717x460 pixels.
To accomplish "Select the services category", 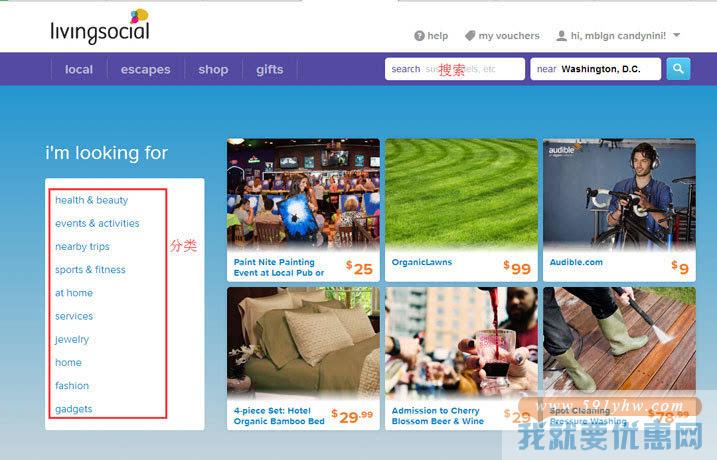I will 74,316.
